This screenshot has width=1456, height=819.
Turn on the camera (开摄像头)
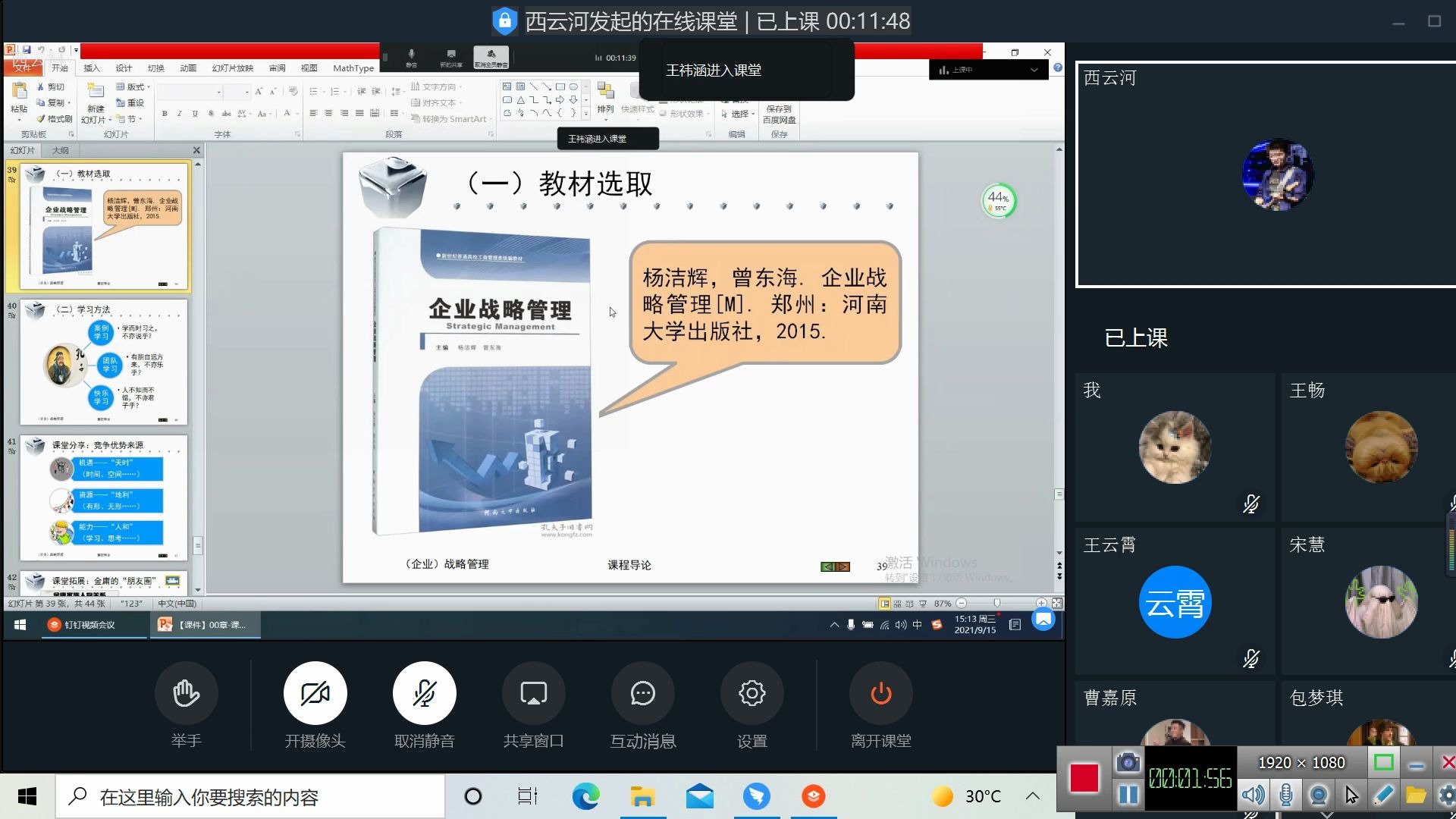click(315, 693)
